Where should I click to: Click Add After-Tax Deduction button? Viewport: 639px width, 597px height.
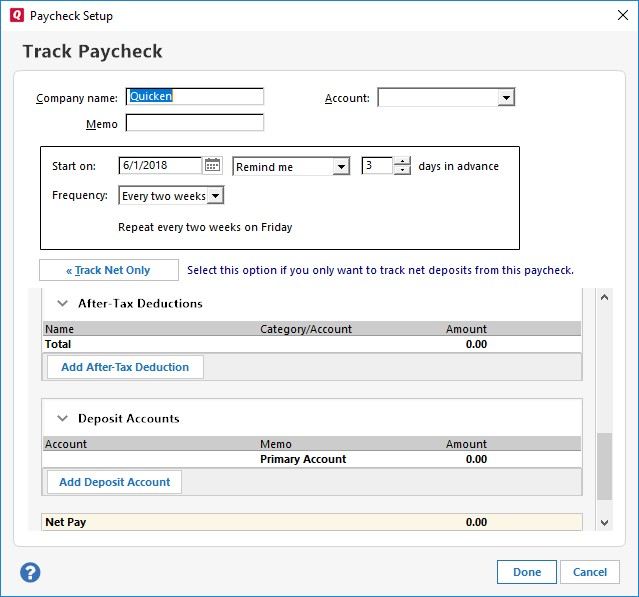point(125,367)
